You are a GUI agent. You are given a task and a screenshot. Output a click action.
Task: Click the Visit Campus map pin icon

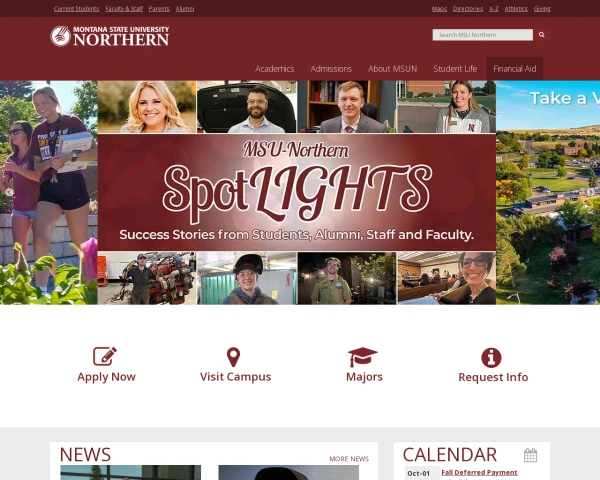point(233,357)
